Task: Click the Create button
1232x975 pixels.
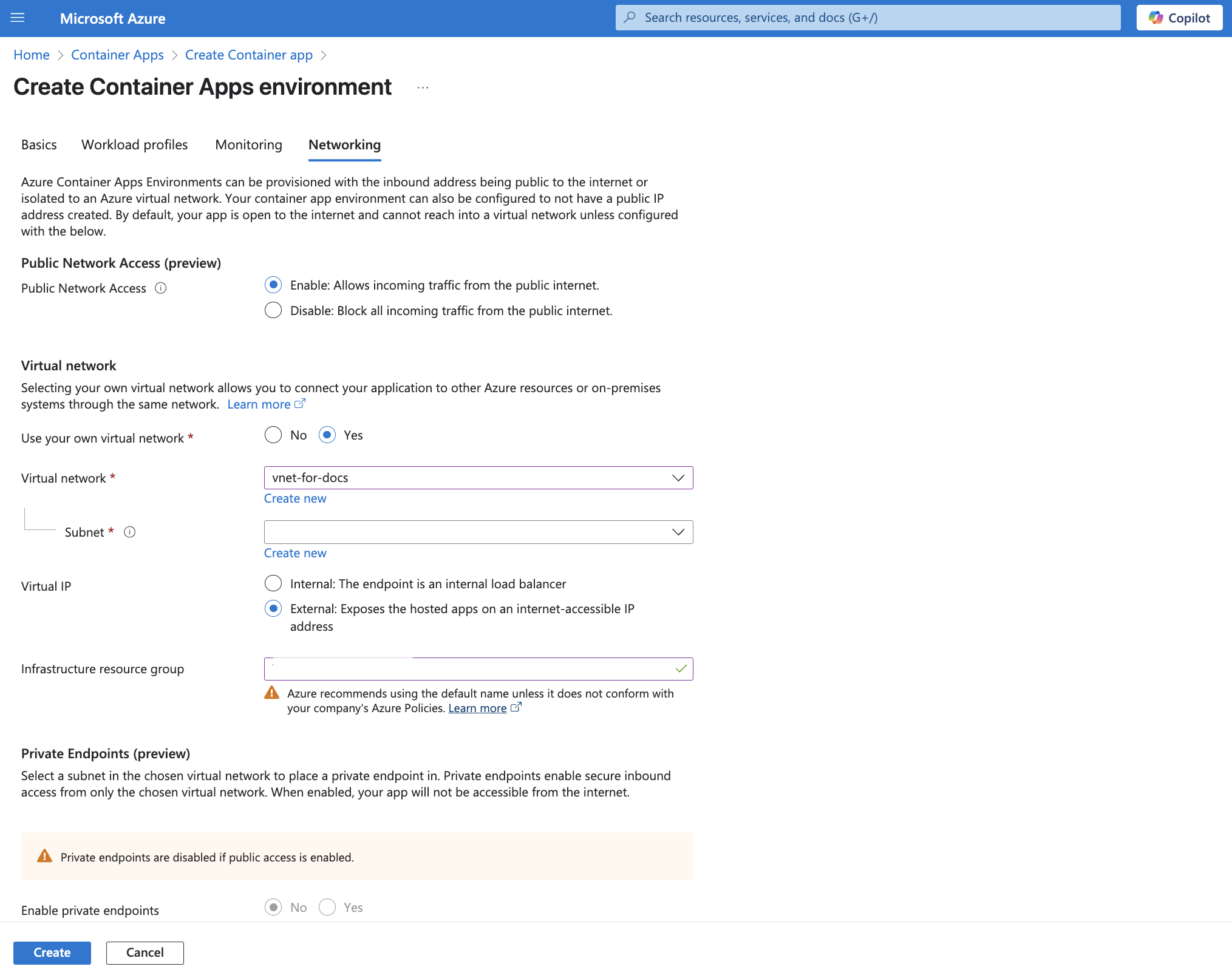Action: (x=52, y=952)
